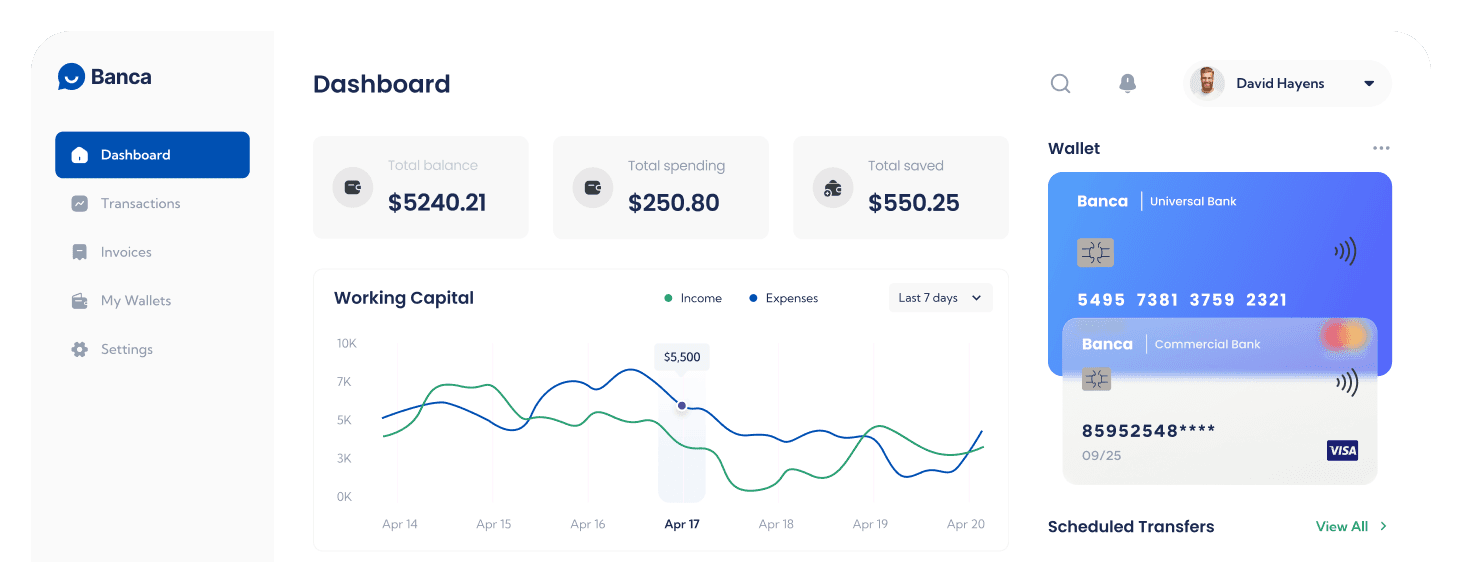Click the notification bell icon
This screenshot has width=1462, height=562.
(x=1127, y=84)
